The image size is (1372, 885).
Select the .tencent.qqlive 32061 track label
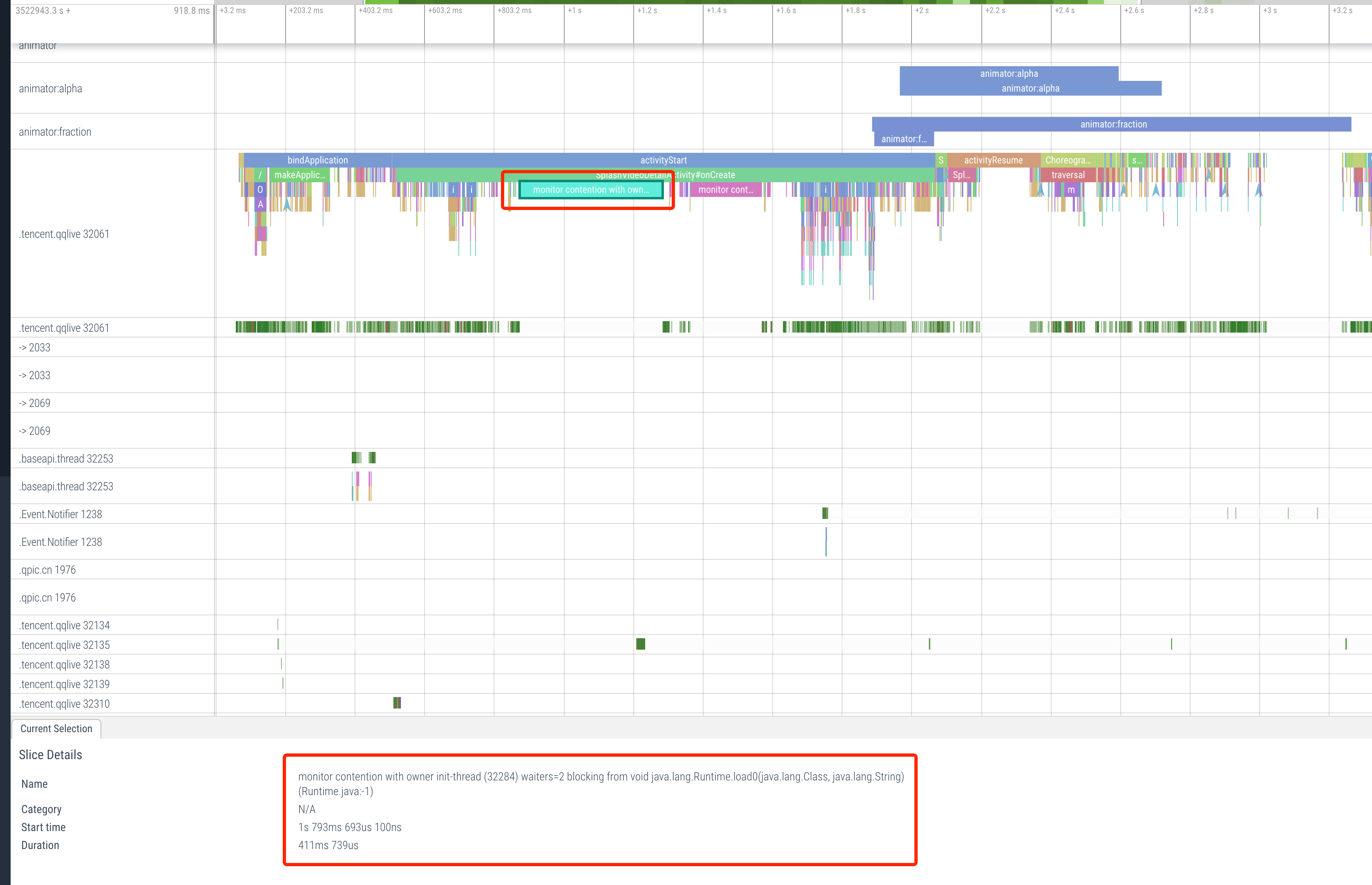pyautogui.click(x=64, y=233)
